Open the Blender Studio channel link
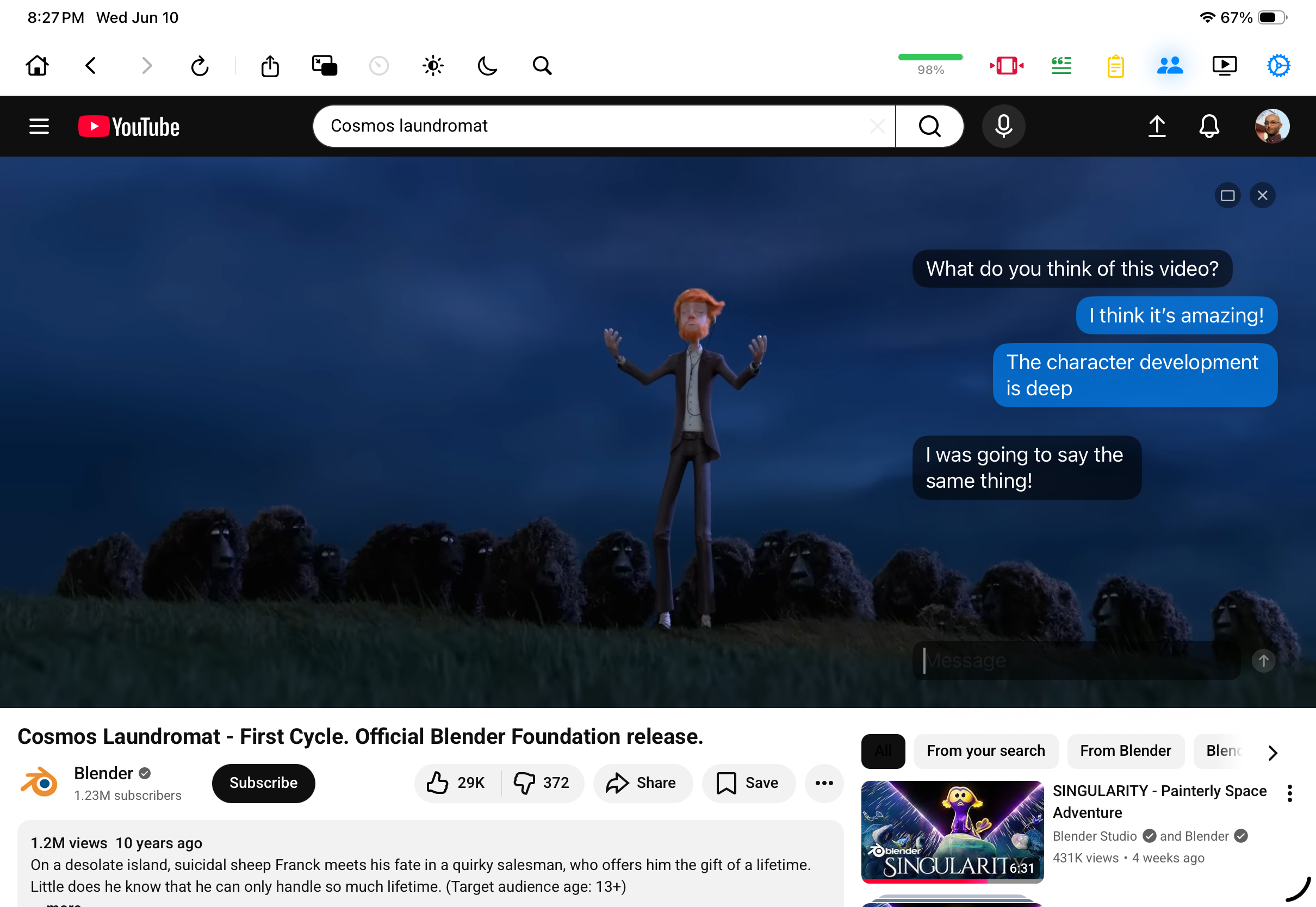 coord(1094,836)
